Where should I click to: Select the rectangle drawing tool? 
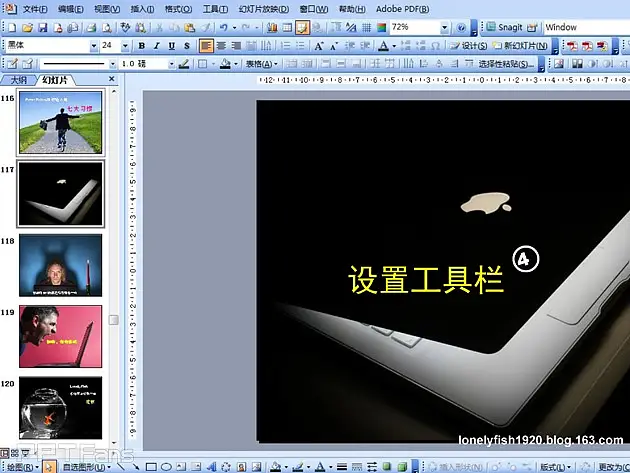pyautogui.click(x=151, y=467)
